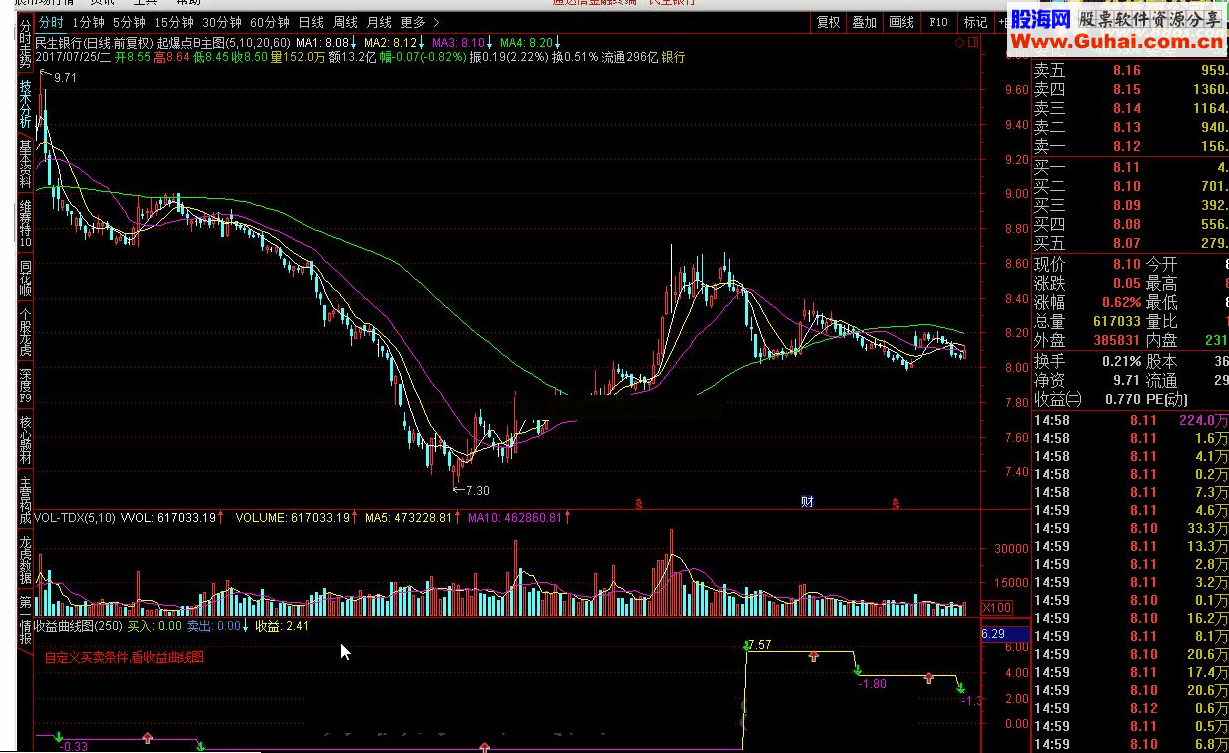Open the 核心题材 sidebar tab
Image resolution: width=1229 pixels, height=753 pixels.
tap(25, 440)
